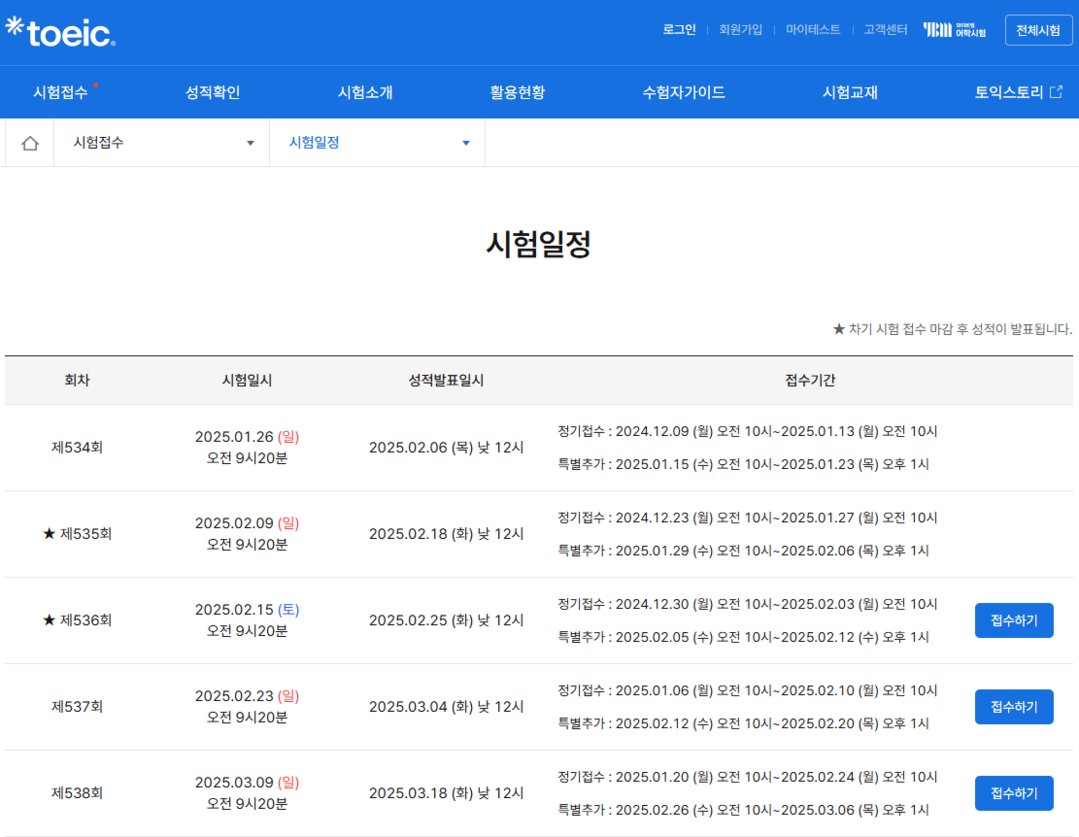Screen dimensions: 1079x837
Task: Go to 마이테스트
Action: tap(813, 30)
